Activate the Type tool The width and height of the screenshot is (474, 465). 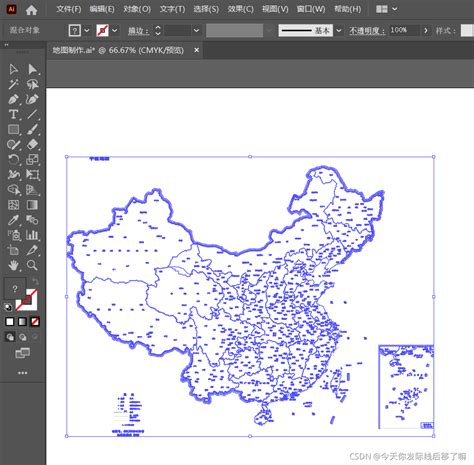tap(13, 114)
